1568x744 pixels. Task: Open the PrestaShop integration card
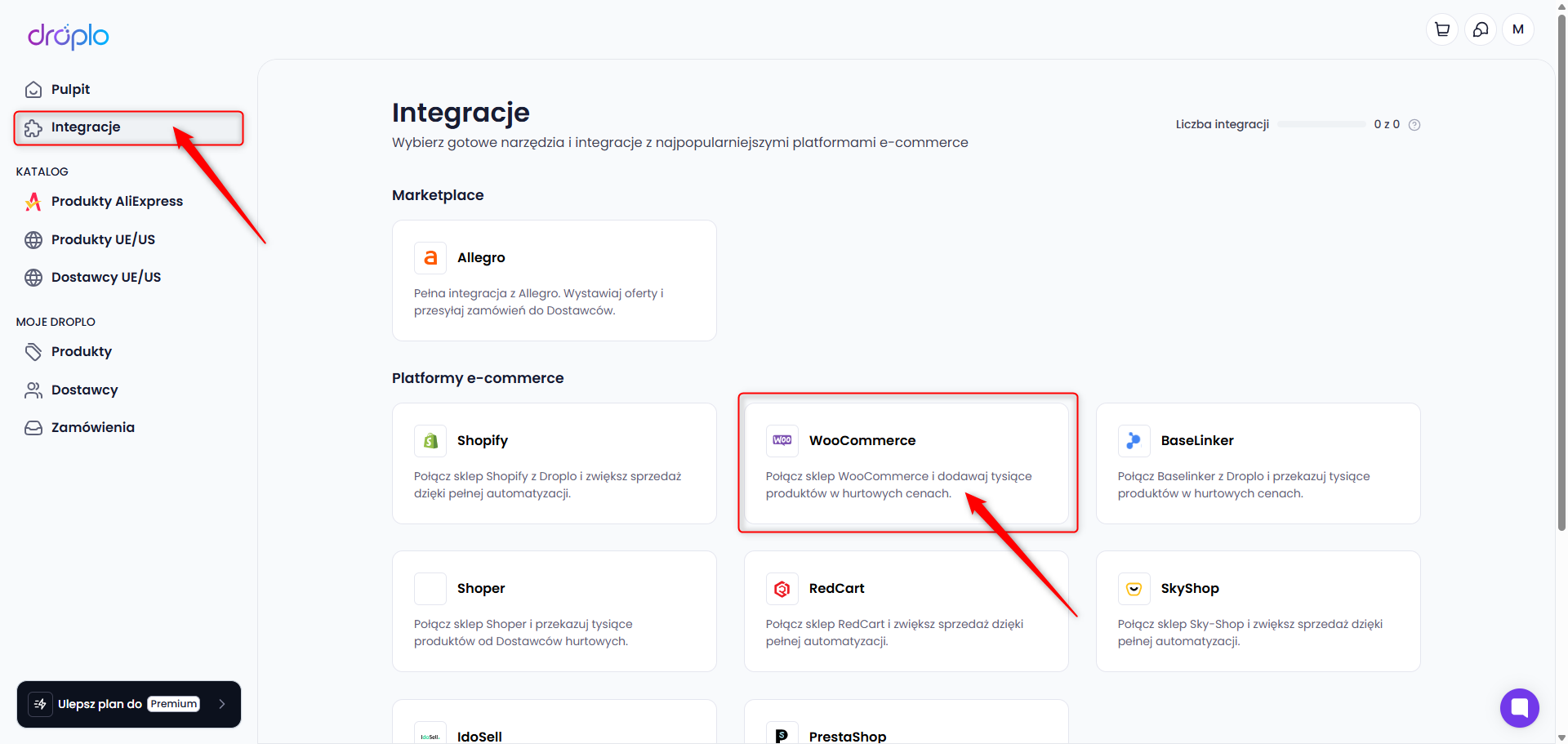[x=906, y=722]
